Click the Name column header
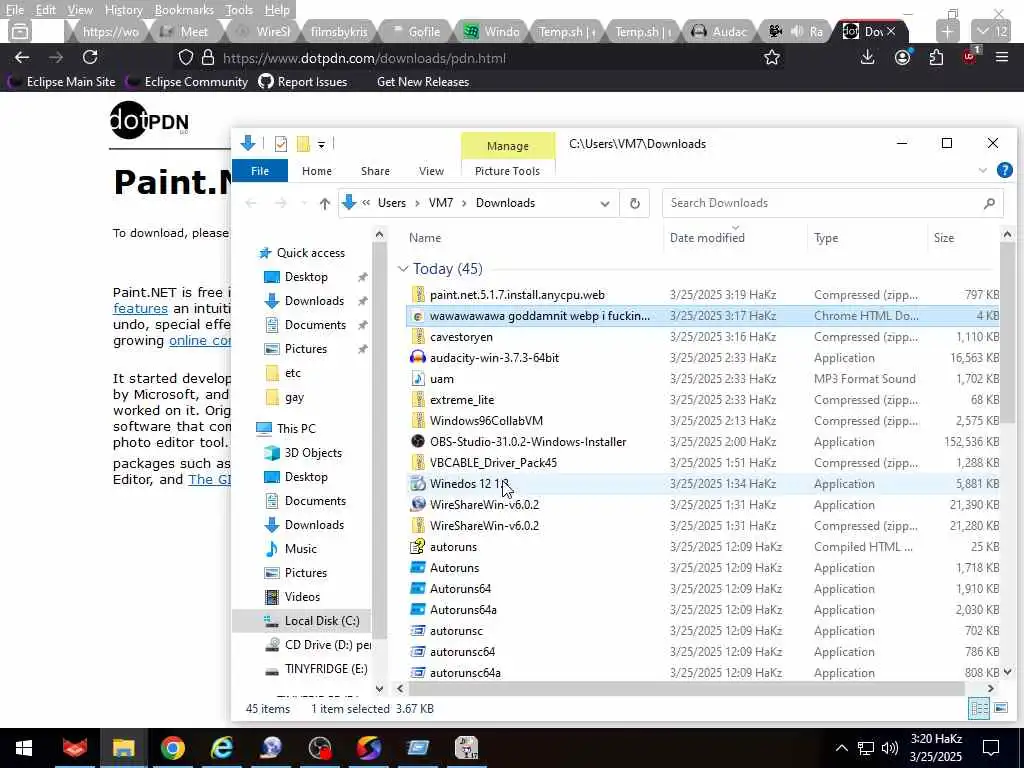This screenshot has height=768, width=1024. click(x=424, y=238)
